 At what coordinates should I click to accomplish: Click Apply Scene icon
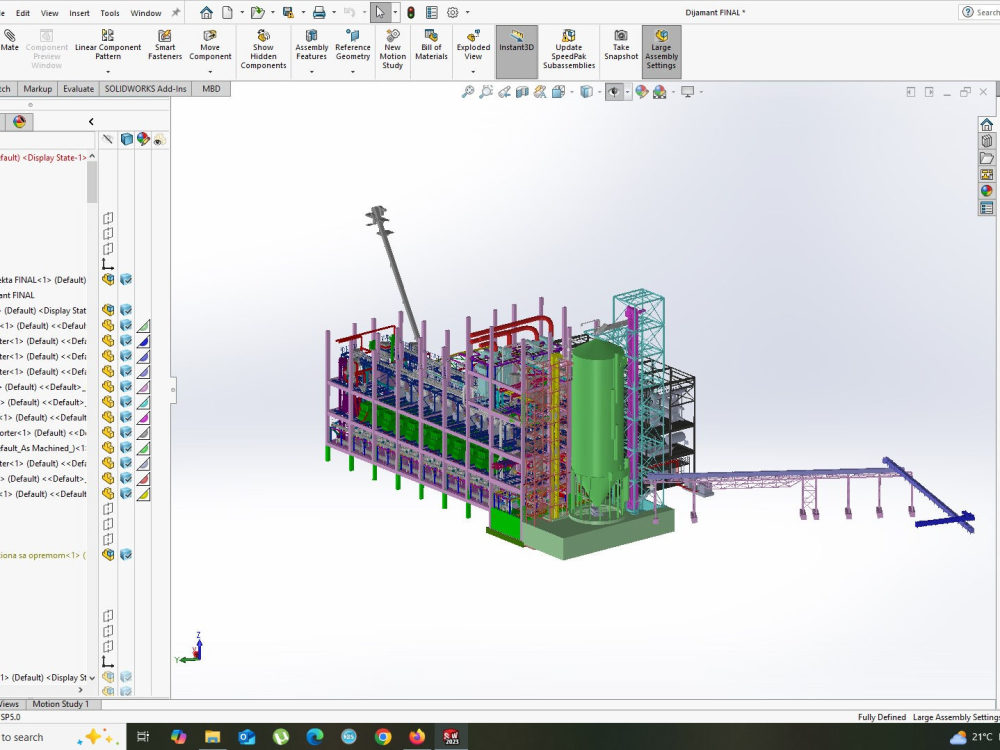tap(659, 92)
